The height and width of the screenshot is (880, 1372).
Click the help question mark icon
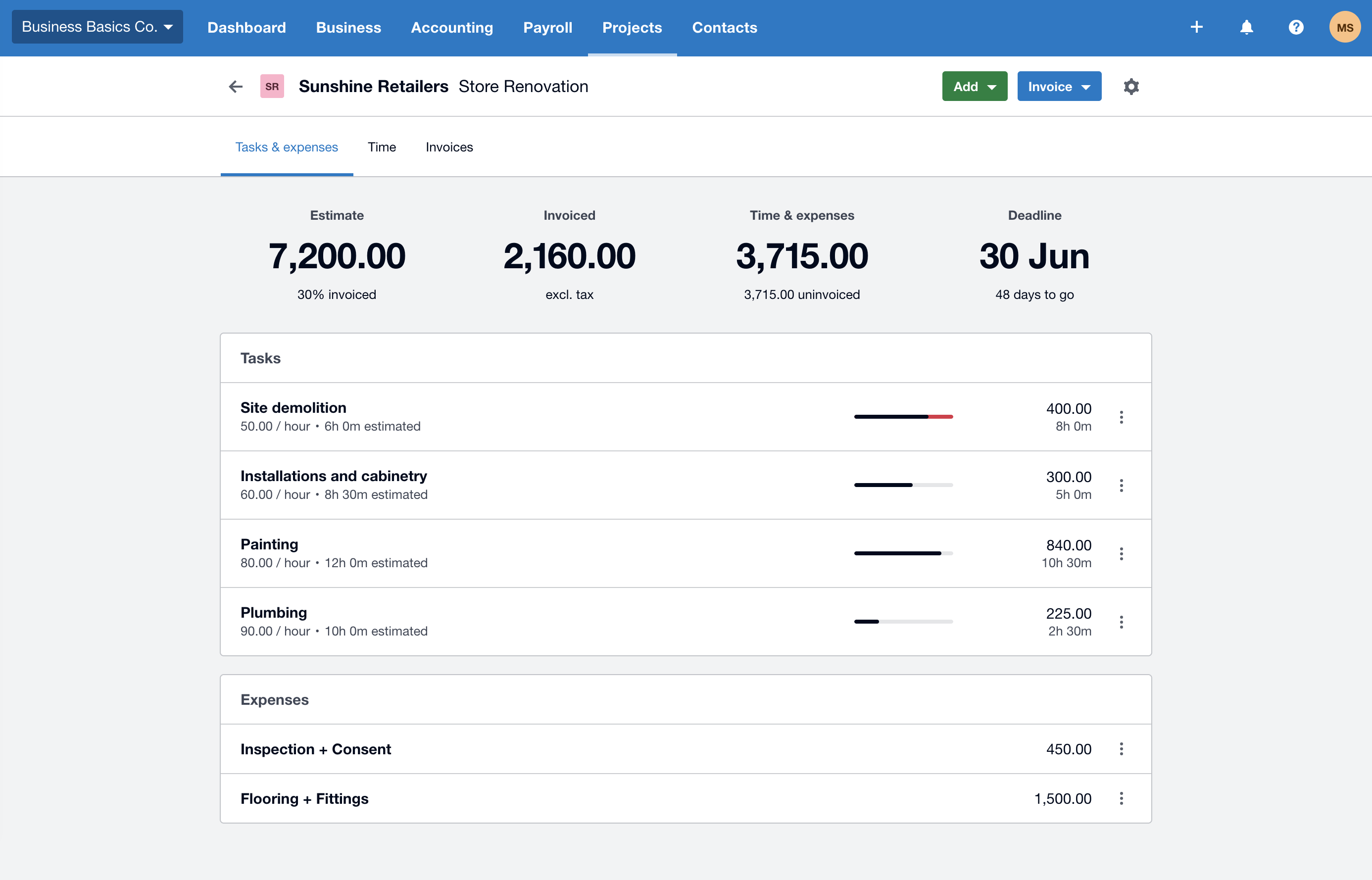(x=1295, y=27)
